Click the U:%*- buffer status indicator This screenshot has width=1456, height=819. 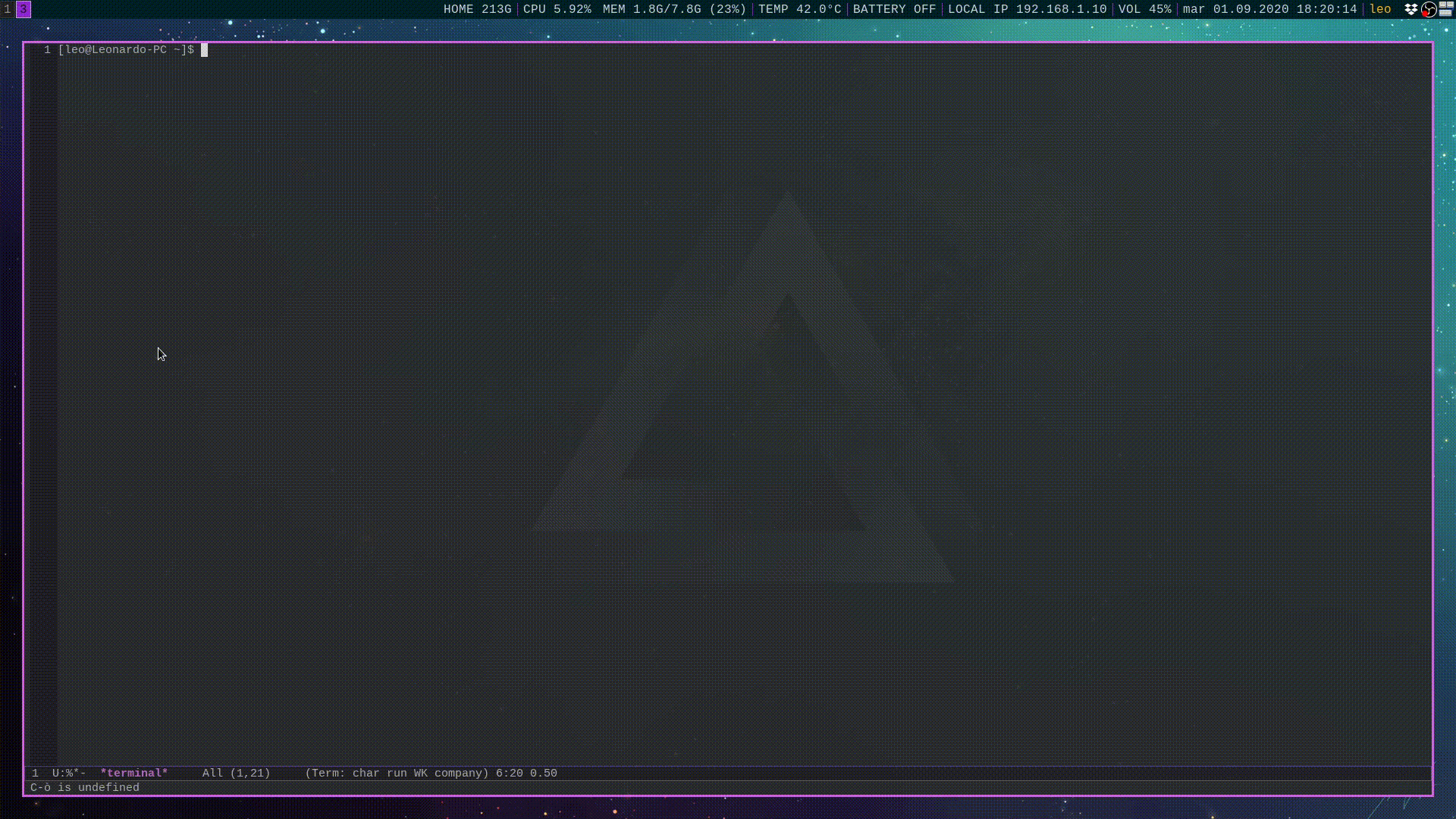[x=69, y=773]
